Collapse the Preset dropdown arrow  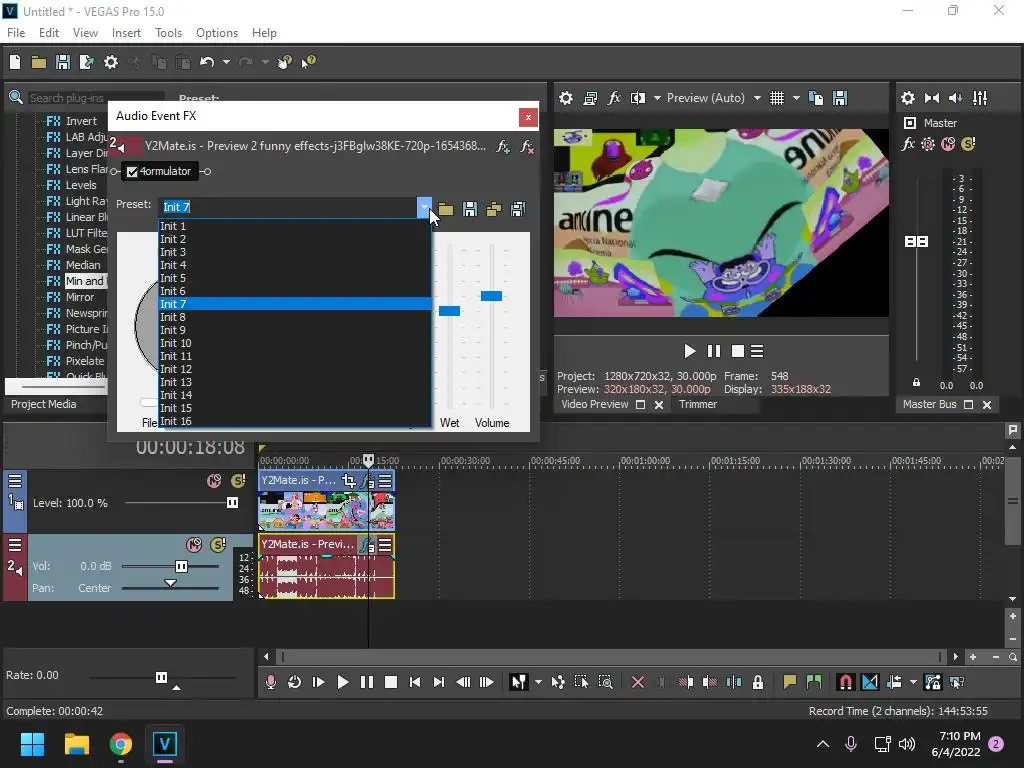[424, 207]
